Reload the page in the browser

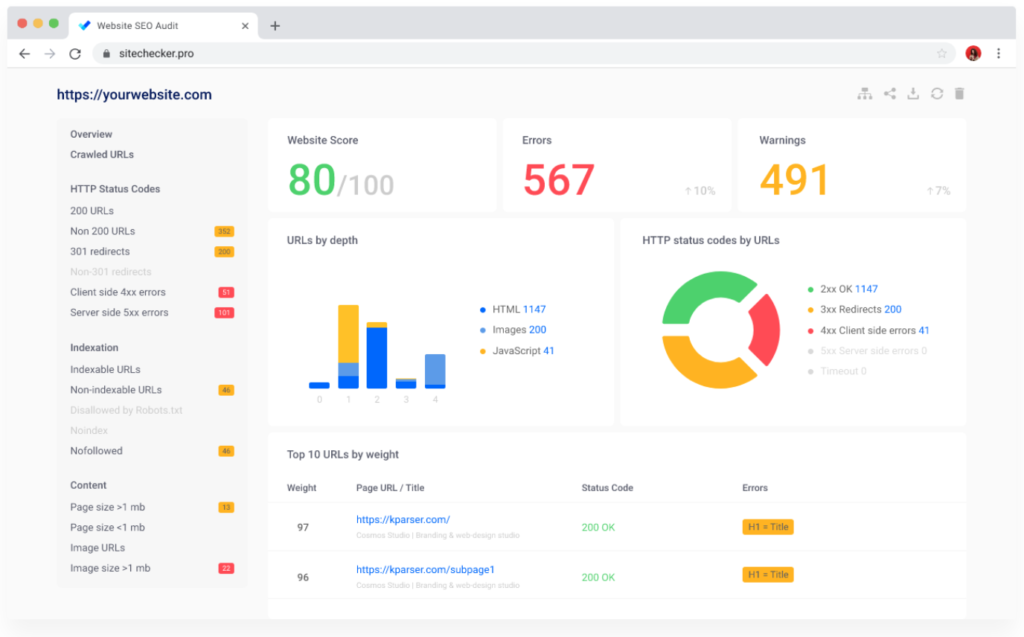pyautogui.click(x=75, y=54)
